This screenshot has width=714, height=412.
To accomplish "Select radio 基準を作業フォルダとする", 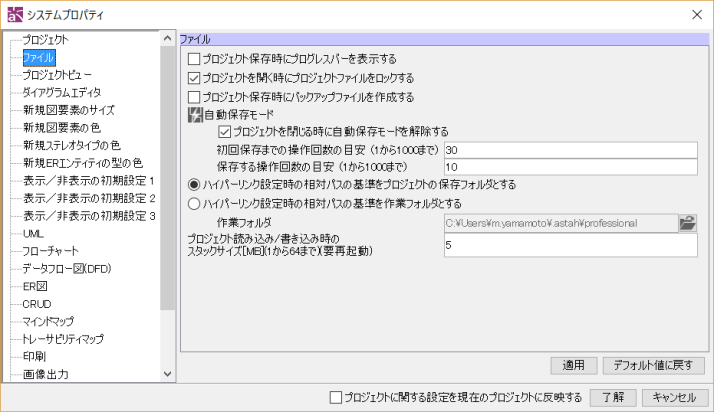I will (x=194, y=203).
